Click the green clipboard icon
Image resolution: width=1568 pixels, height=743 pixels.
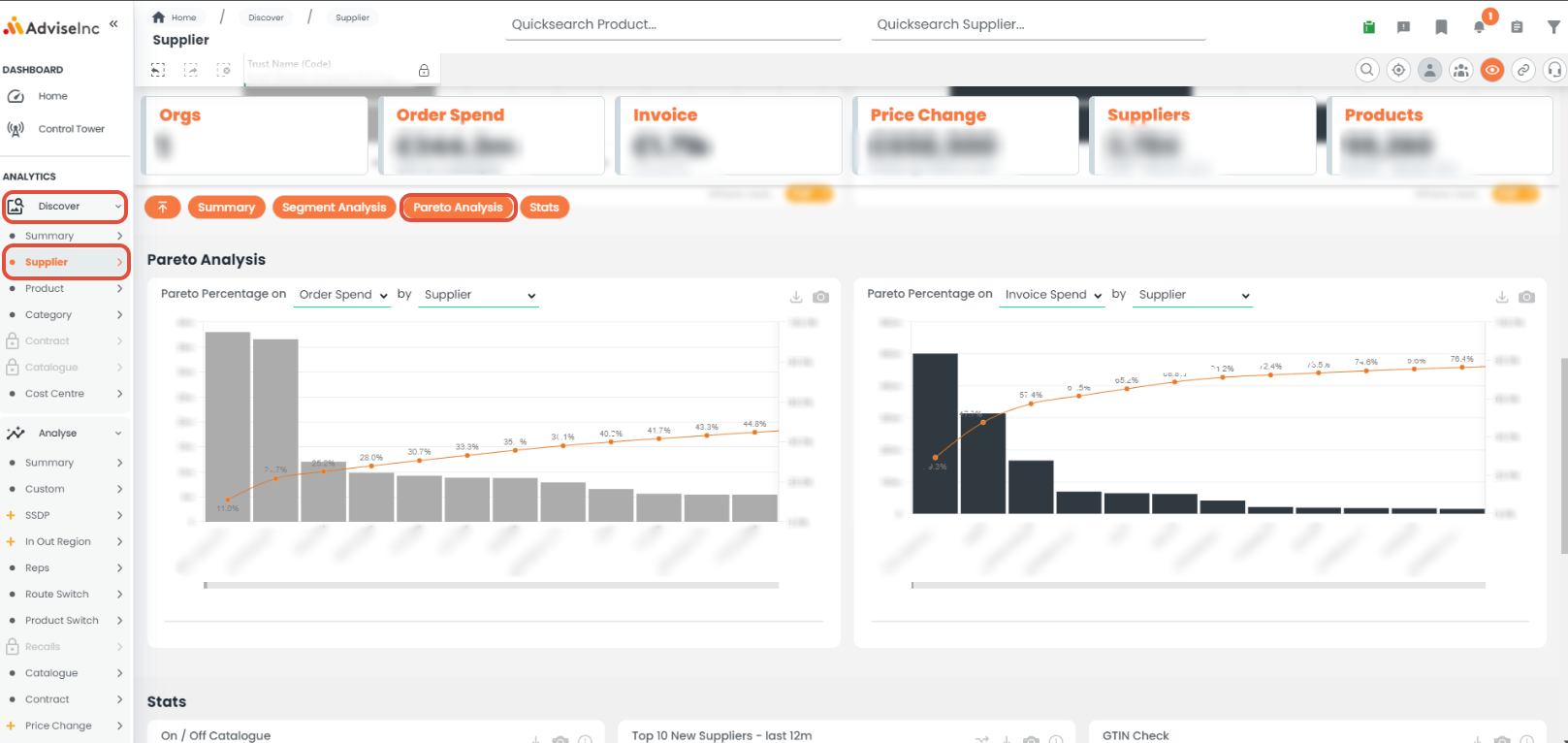tap(1368, 27)
